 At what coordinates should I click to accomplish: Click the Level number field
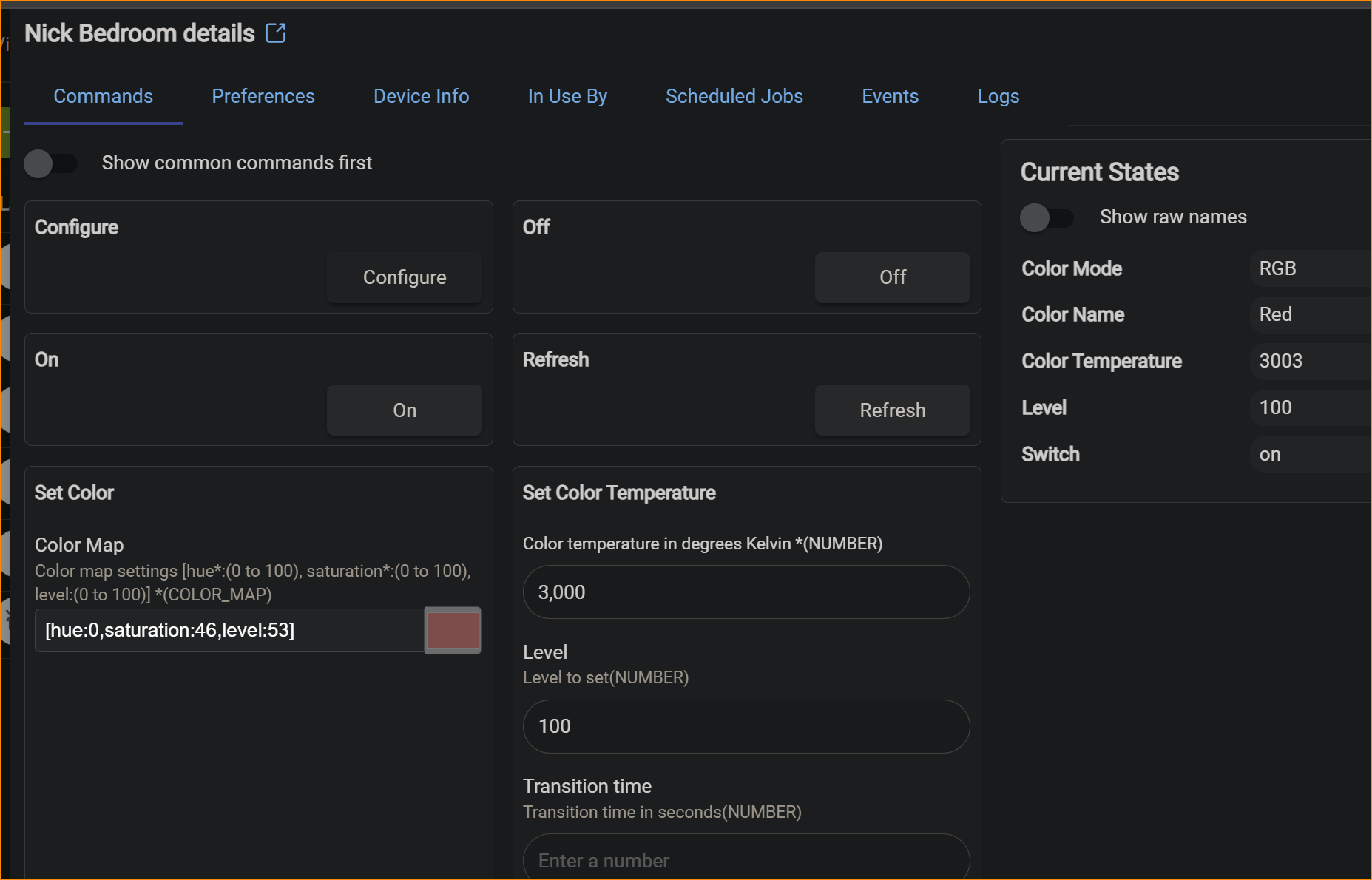coord(746,726)
